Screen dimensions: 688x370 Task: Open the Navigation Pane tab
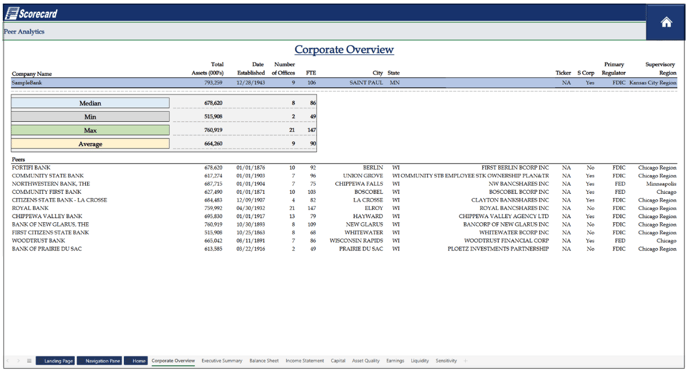pos(100,361)
